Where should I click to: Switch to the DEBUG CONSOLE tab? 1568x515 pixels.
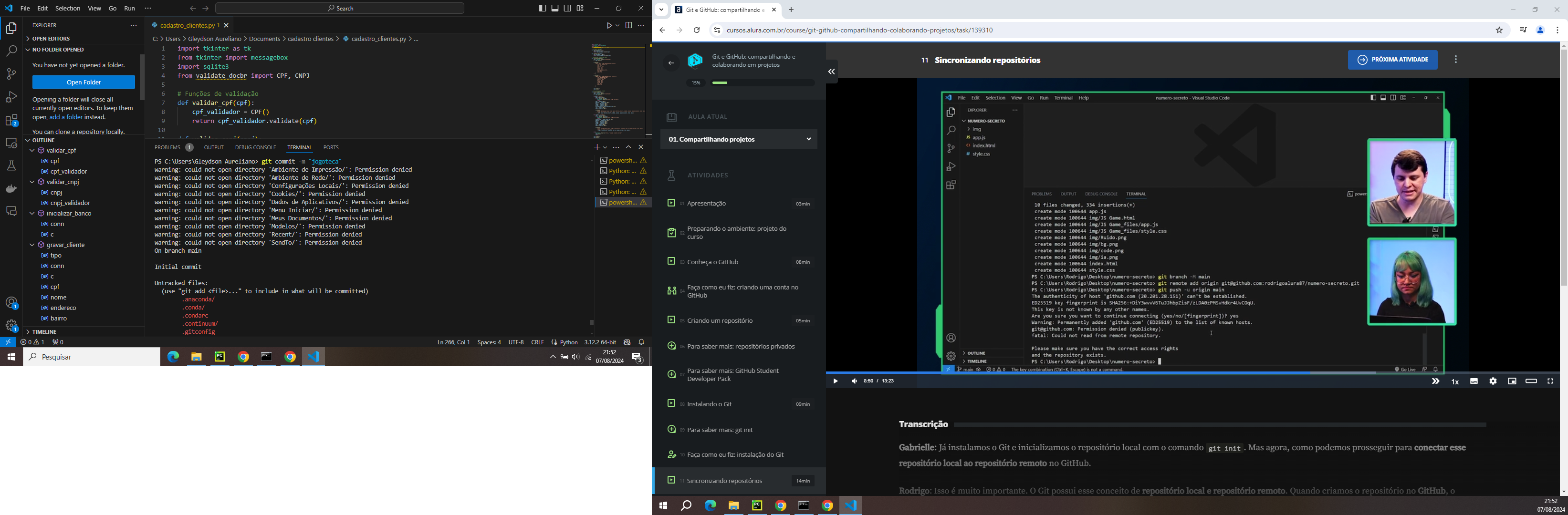tap(256, 148)
